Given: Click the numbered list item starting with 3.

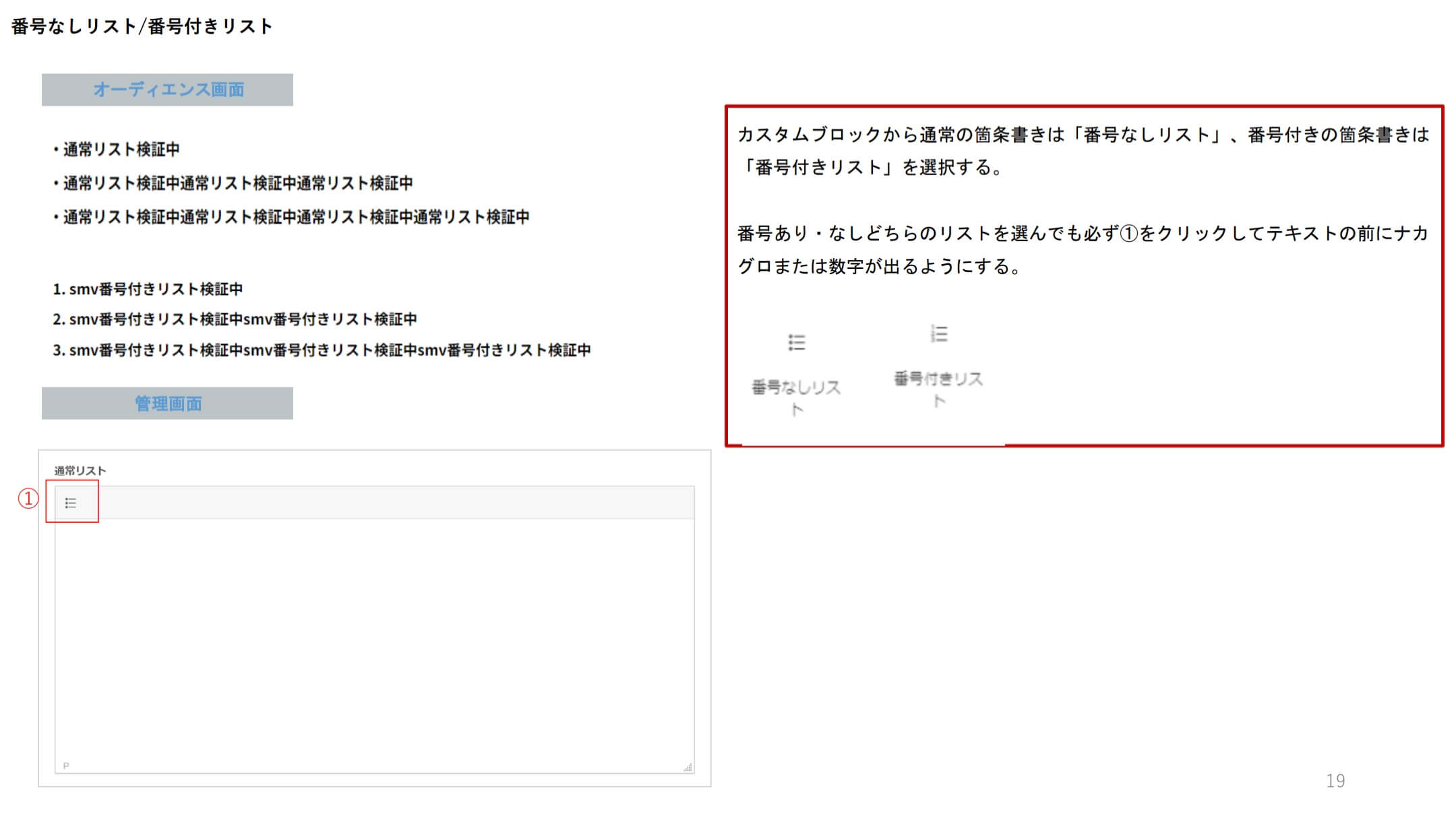Looking at the screenshot, I should (322, 350).
